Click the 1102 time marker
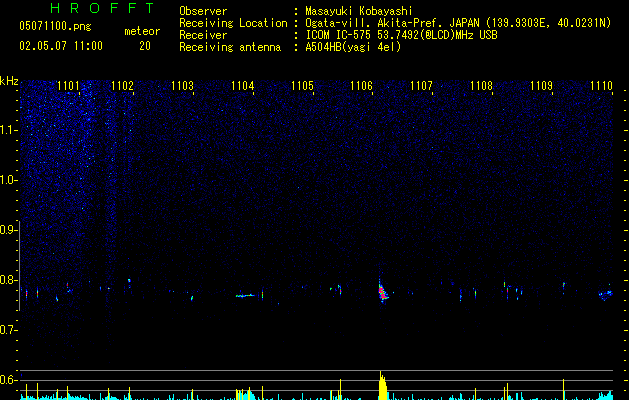629x400 pixels. [x=122, y=86]
